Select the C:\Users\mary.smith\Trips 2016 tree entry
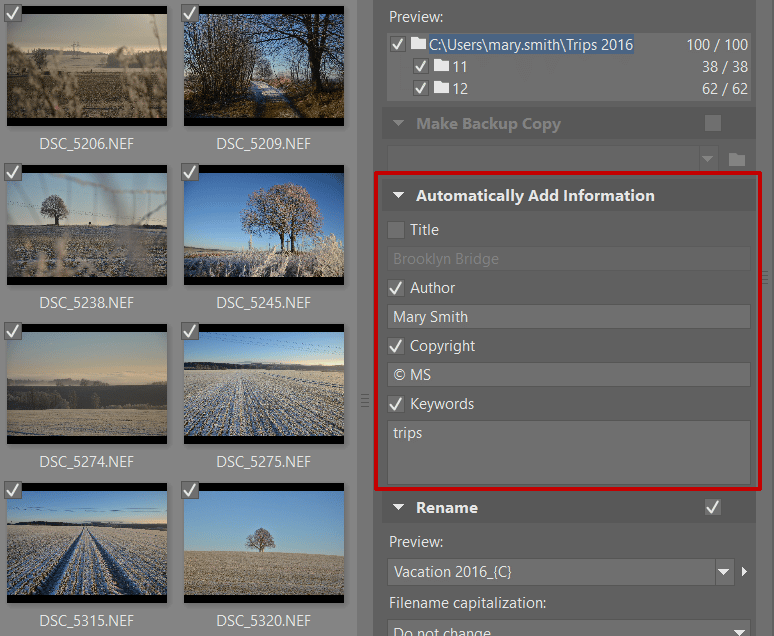 (x=531, y=44)
